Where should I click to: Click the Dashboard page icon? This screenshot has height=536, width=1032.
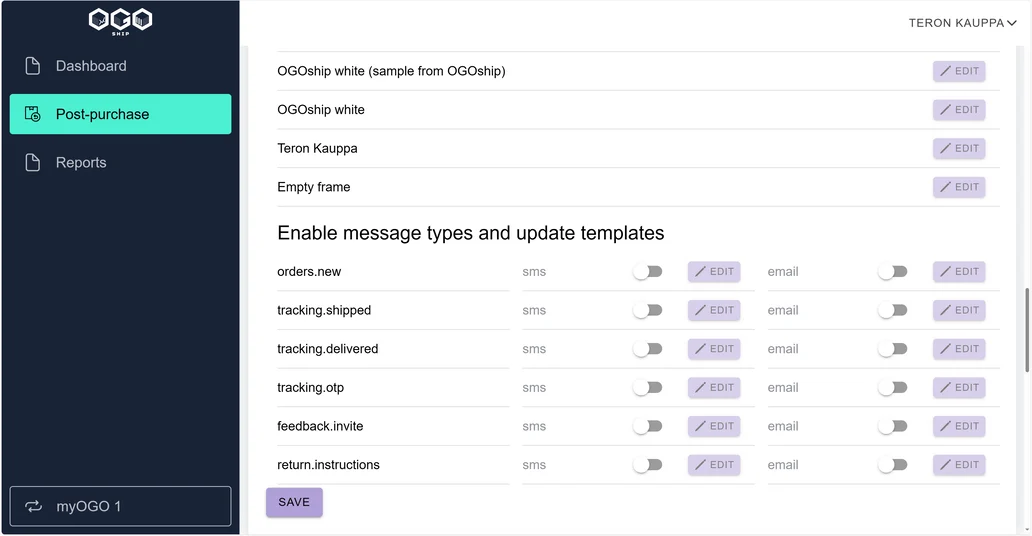(x=32, y=66)
